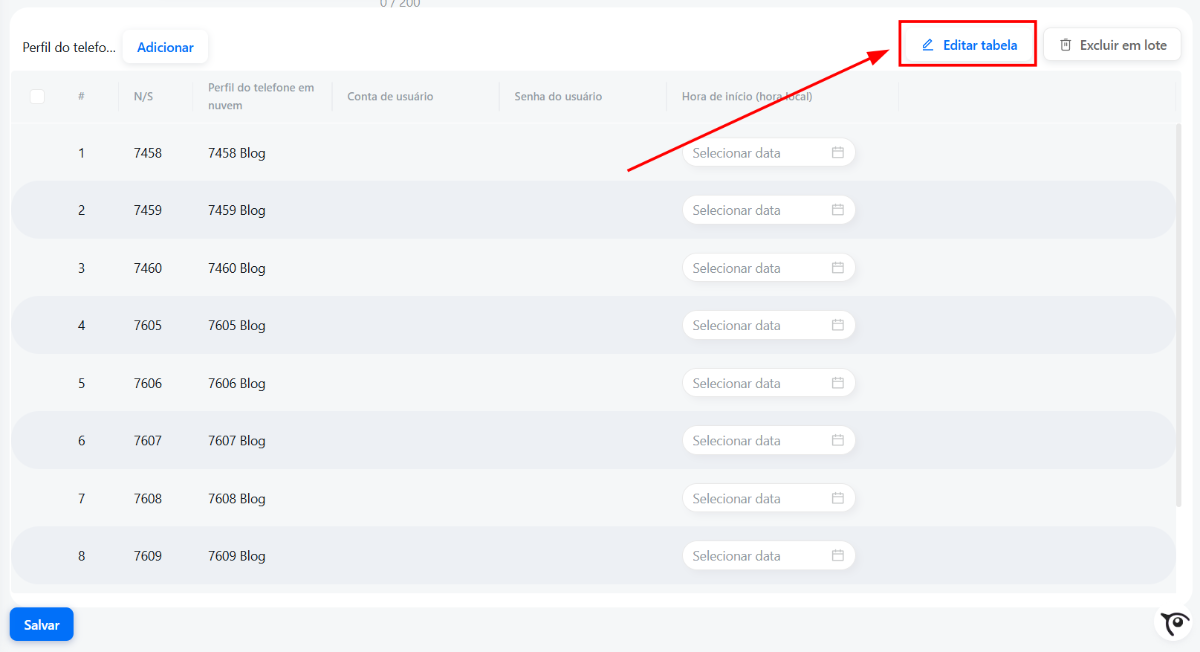Click the trash icon in Excluir em lote
1200x652 pixels.
[1066, 45]
